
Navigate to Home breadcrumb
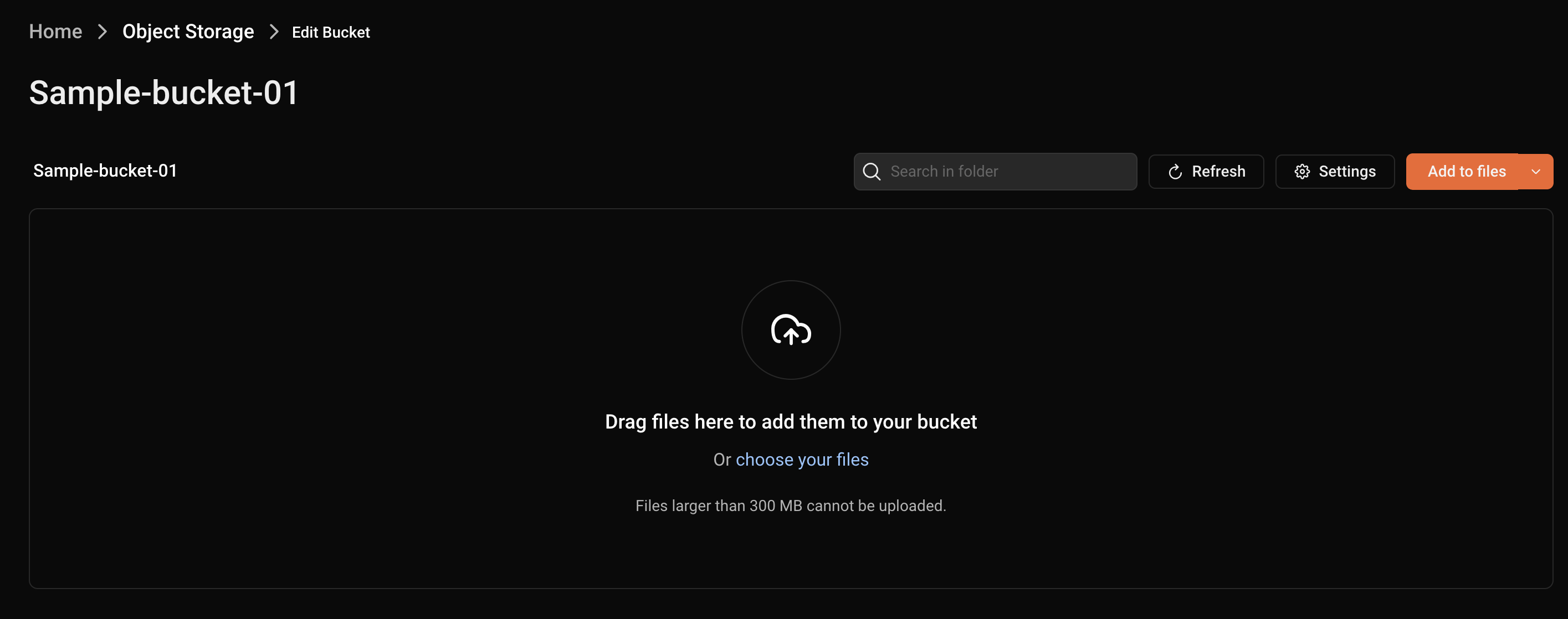click(55, 32)
